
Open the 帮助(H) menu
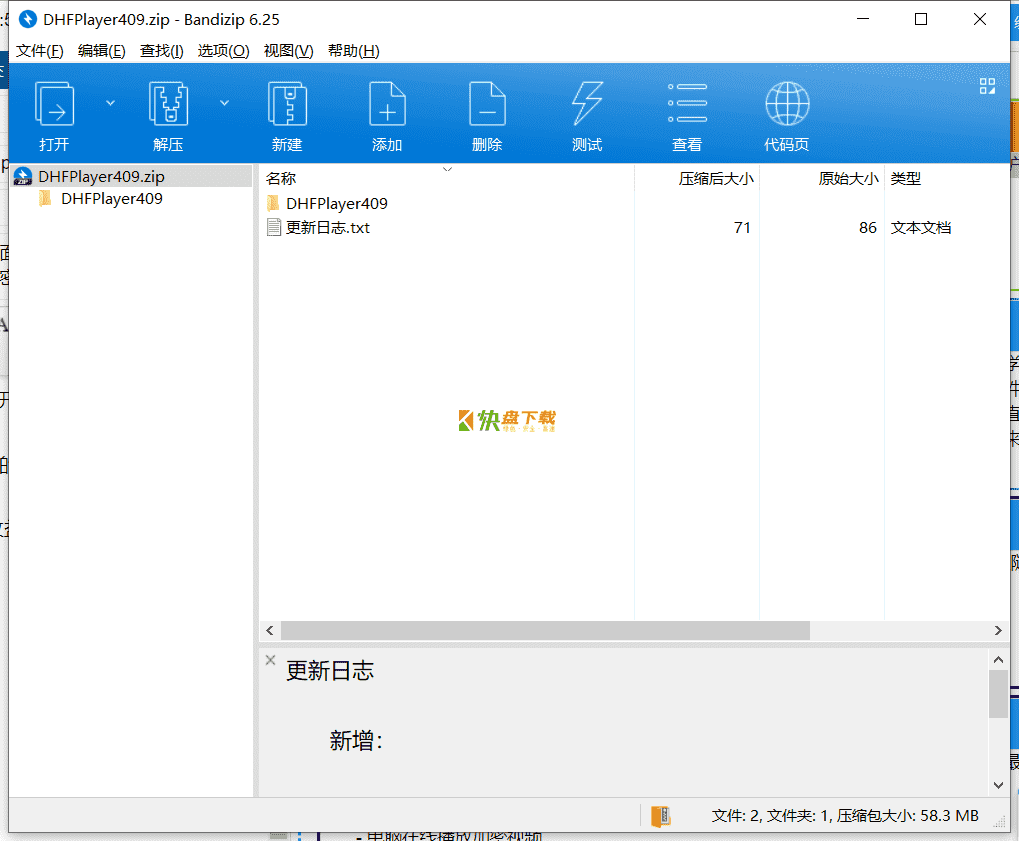click(x=354, y=51)
